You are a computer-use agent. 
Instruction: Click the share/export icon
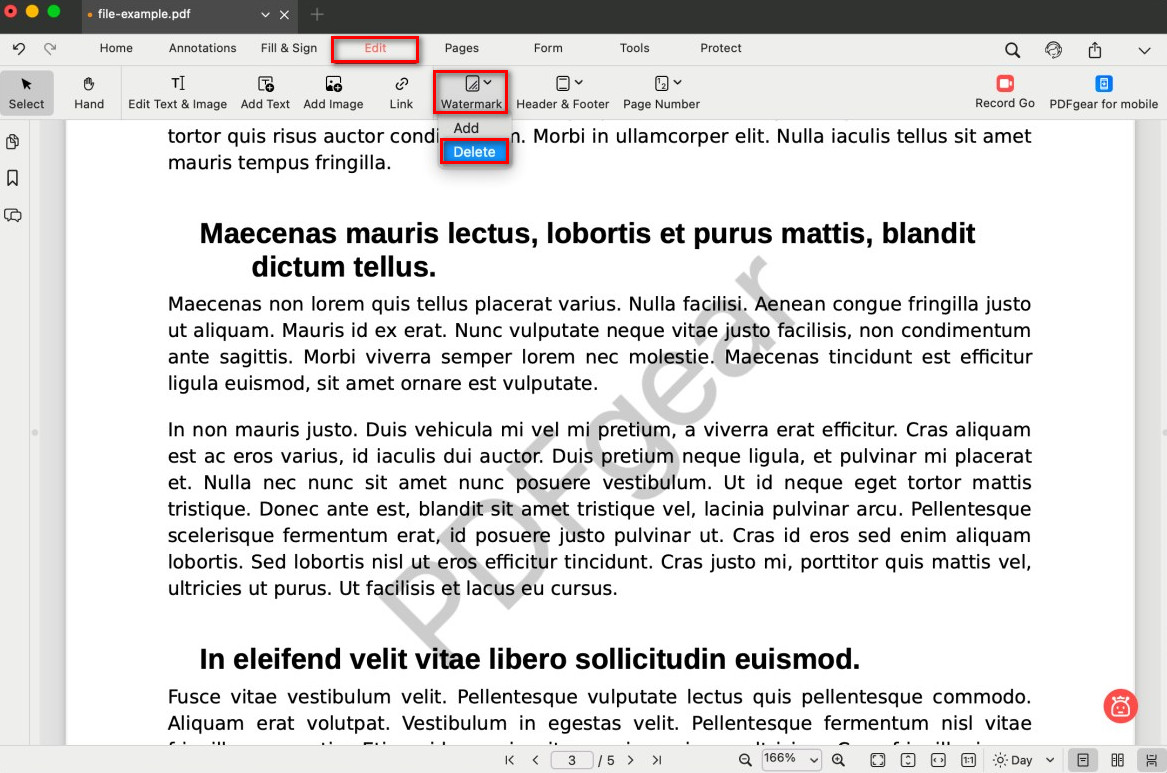click(x=1095, y=50)
